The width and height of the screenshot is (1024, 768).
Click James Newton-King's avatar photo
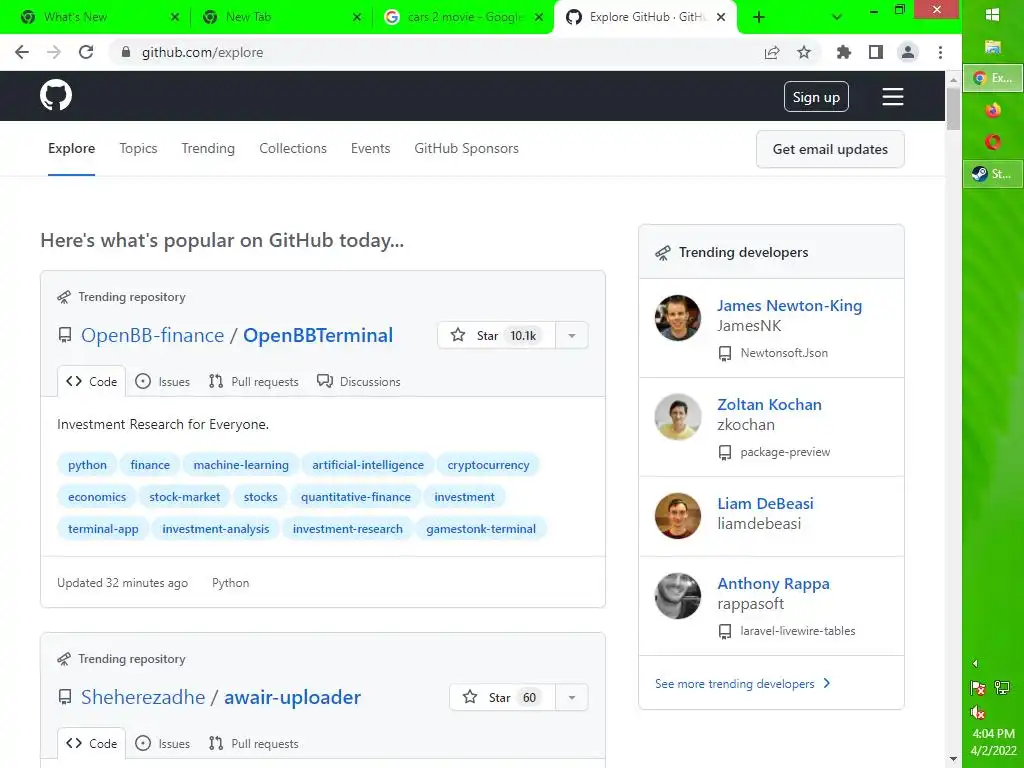678,318
